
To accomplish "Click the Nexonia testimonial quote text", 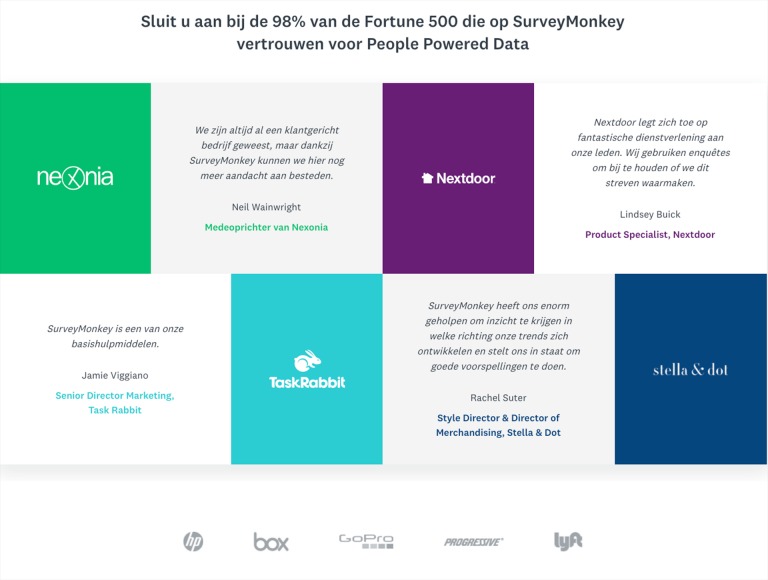I will pyautogui.click(x=266, y=152).
